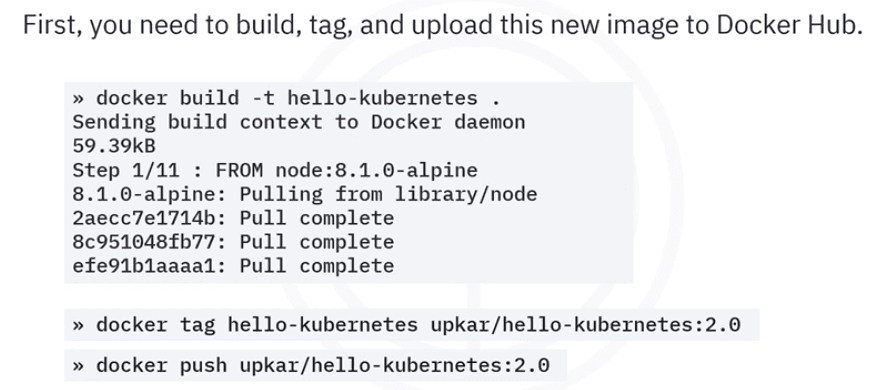The width and height of the screenshot is (884, 390).
Task: Click the '-t' flag in build command
Action: pos(263,99)
